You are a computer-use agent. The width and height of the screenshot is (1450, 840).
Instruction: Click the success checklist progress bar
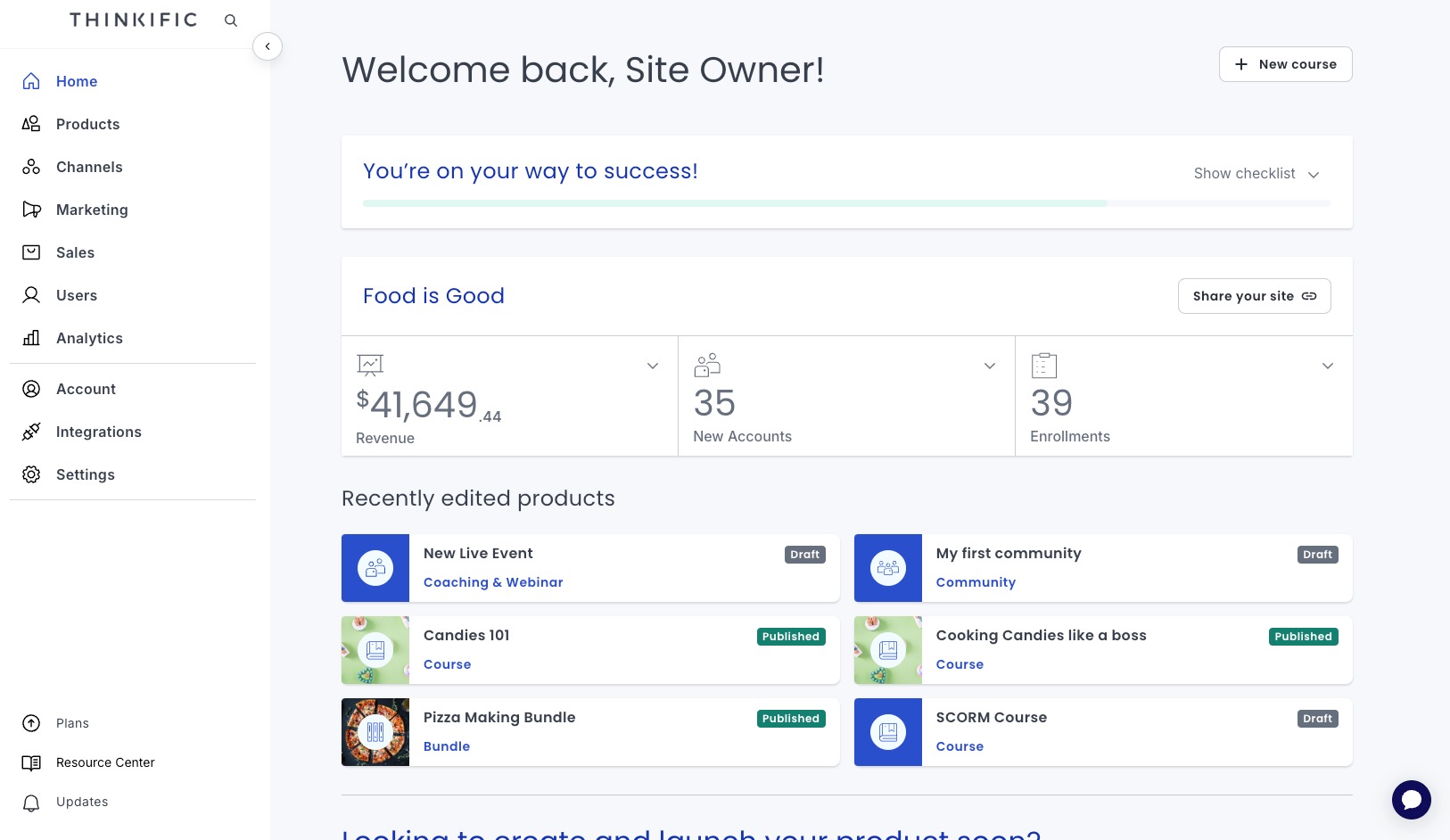(846, 203)
